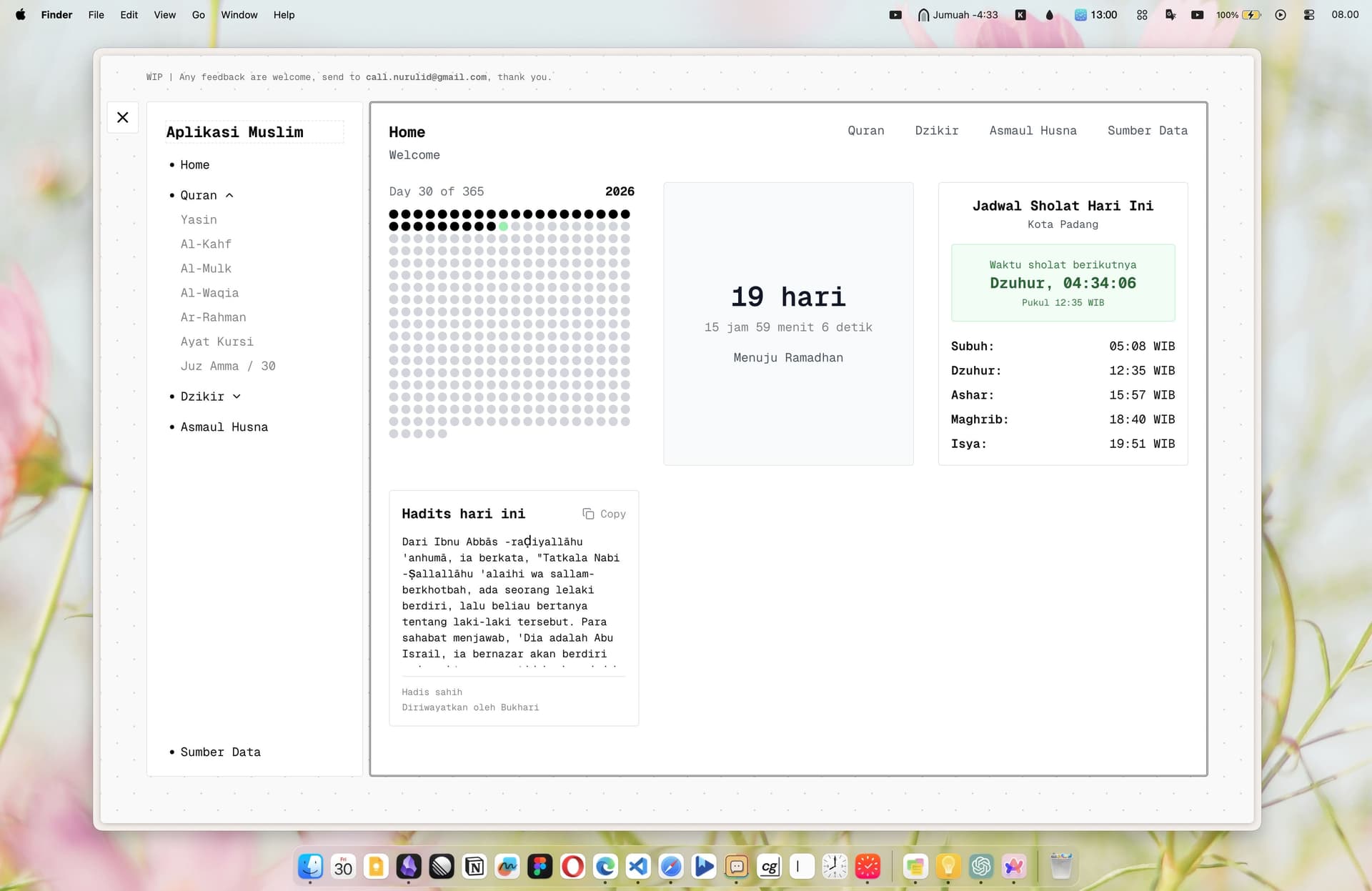Open Juz Amma / 30 in the sidebar

(x=227, y=366)
